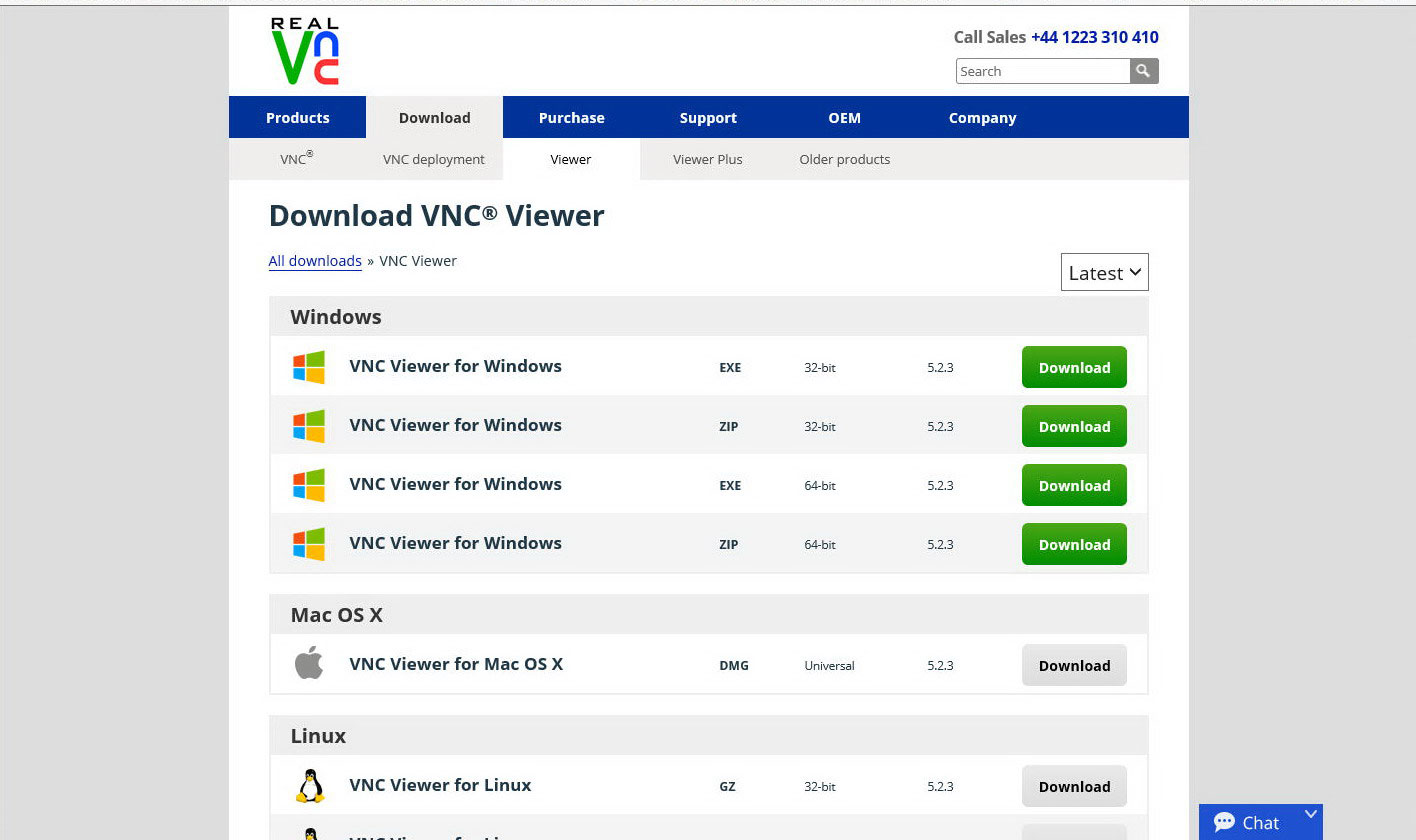1416x840 pixels.
Task: Click the Linux penguin icon in GZ row
Action: pos(310,786)
